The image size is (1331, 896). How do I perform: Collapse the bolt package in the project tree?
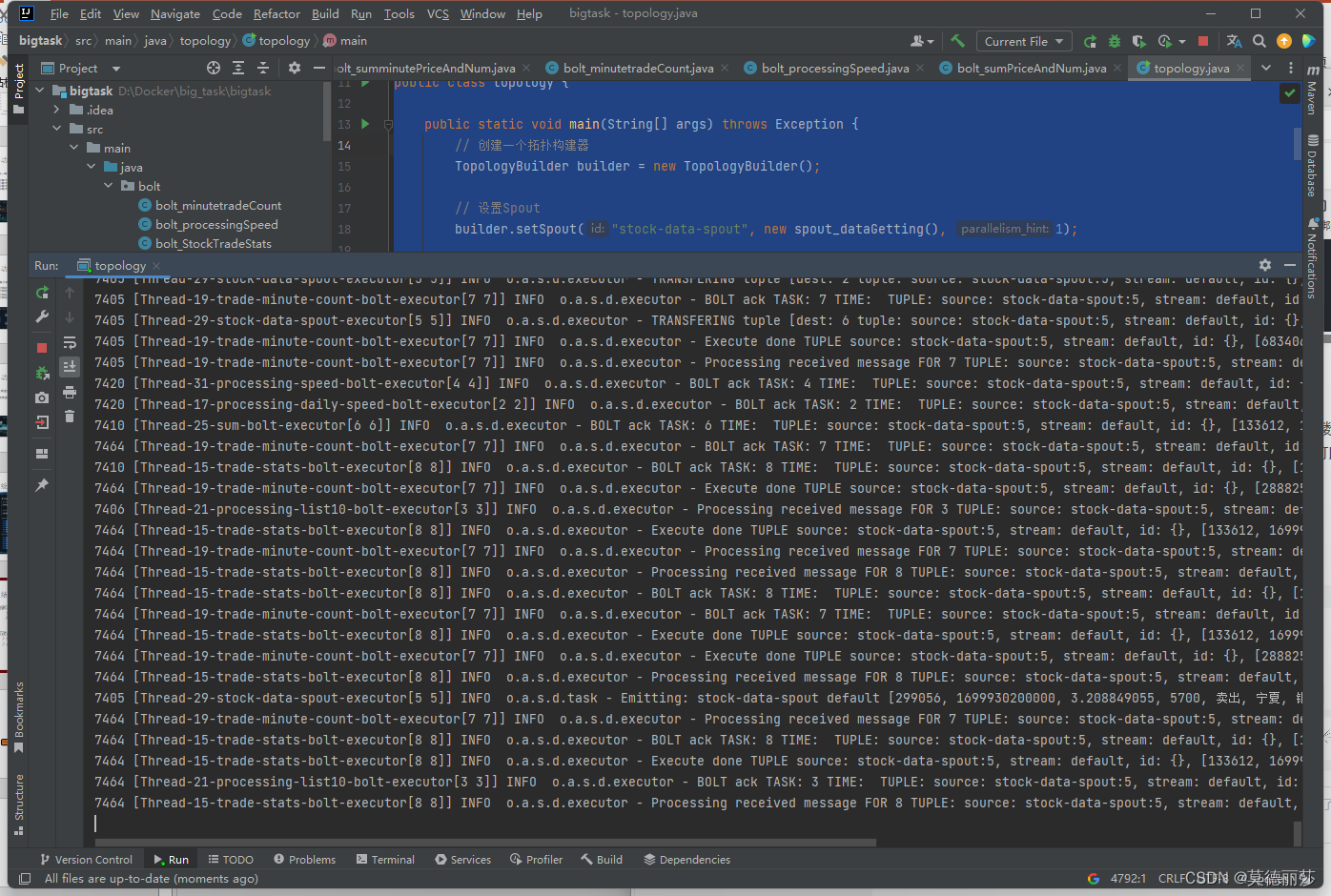108,186
